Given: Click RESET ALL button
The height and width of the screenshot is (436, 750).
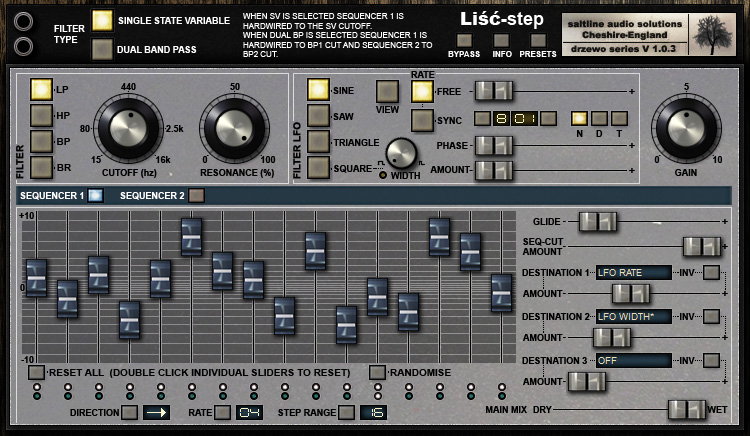Looking at the screenshot, I should [36, 372].
